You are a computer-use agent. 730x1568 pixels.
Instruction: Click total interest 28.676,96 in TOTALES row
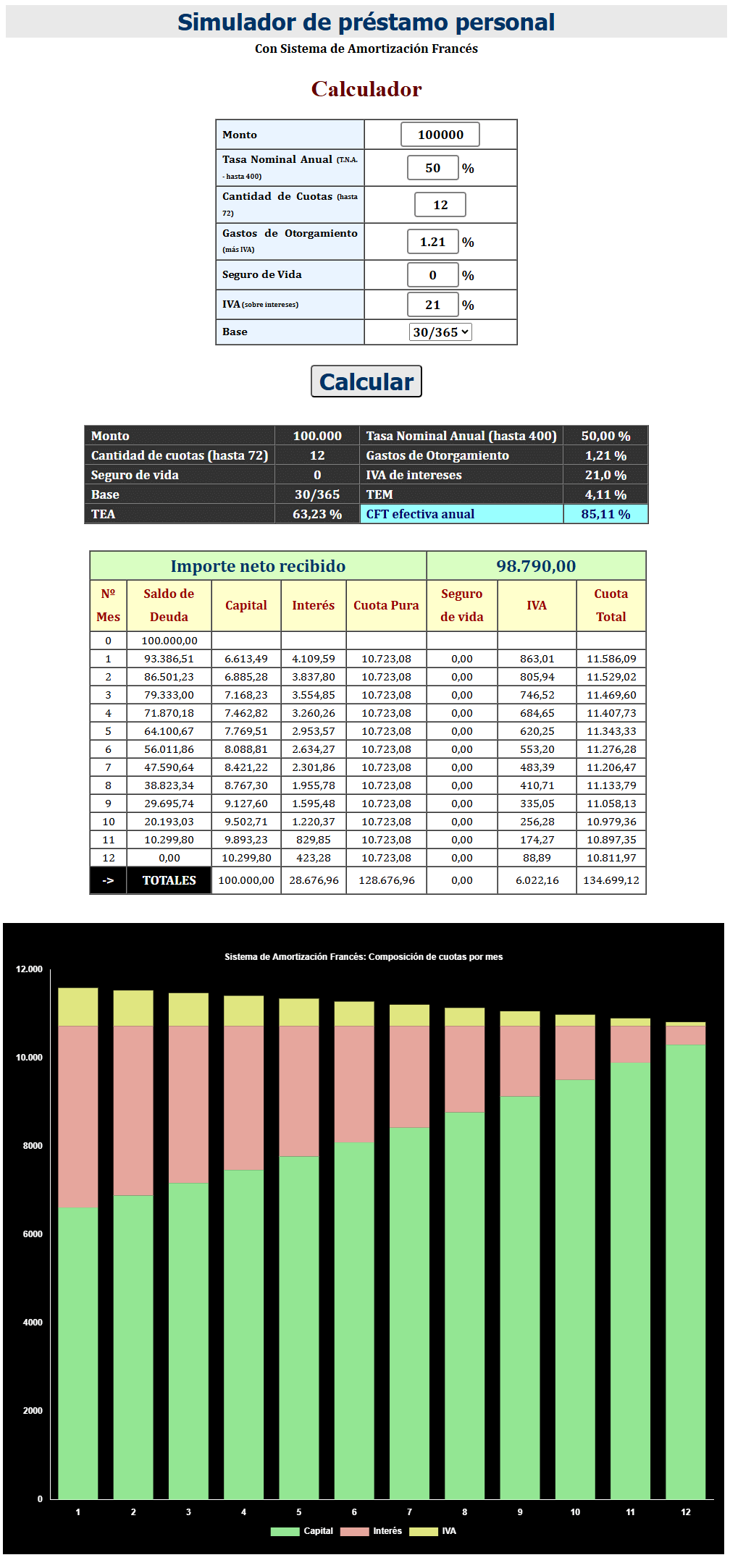pyautogui.click(x=313, y=880)
